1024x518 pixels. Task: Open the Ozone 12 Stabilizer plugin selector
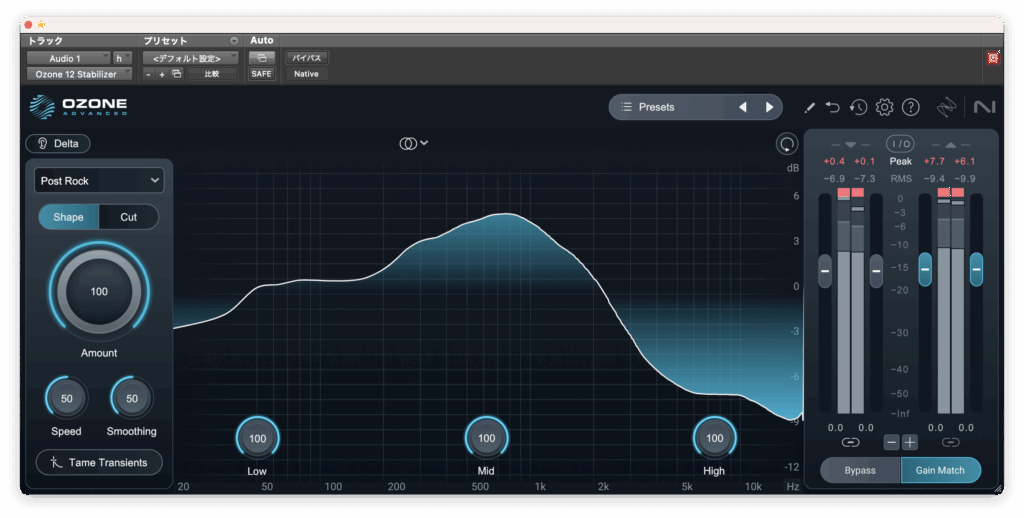tap(77, 74)
